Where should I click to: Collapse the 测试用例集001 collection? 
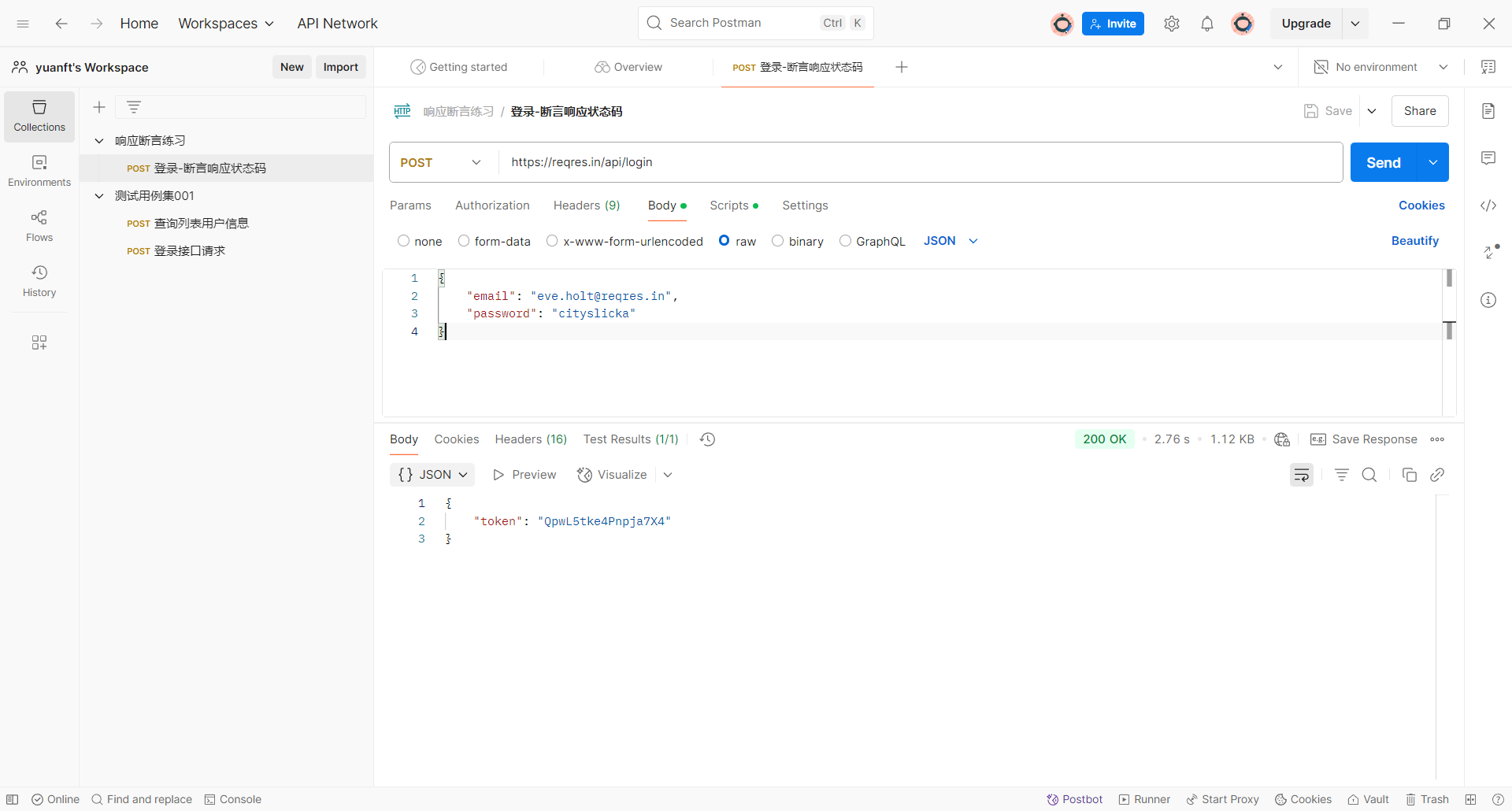click(99, 196)
